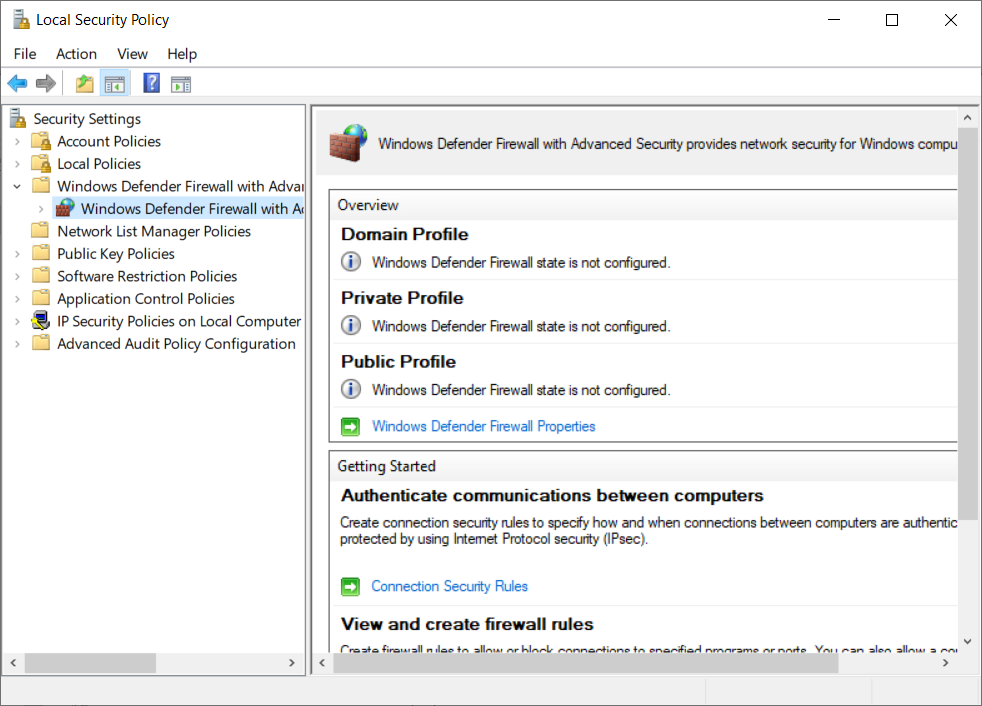
Task: Click the Up One Level folder icon
Action: pos(85,83)
